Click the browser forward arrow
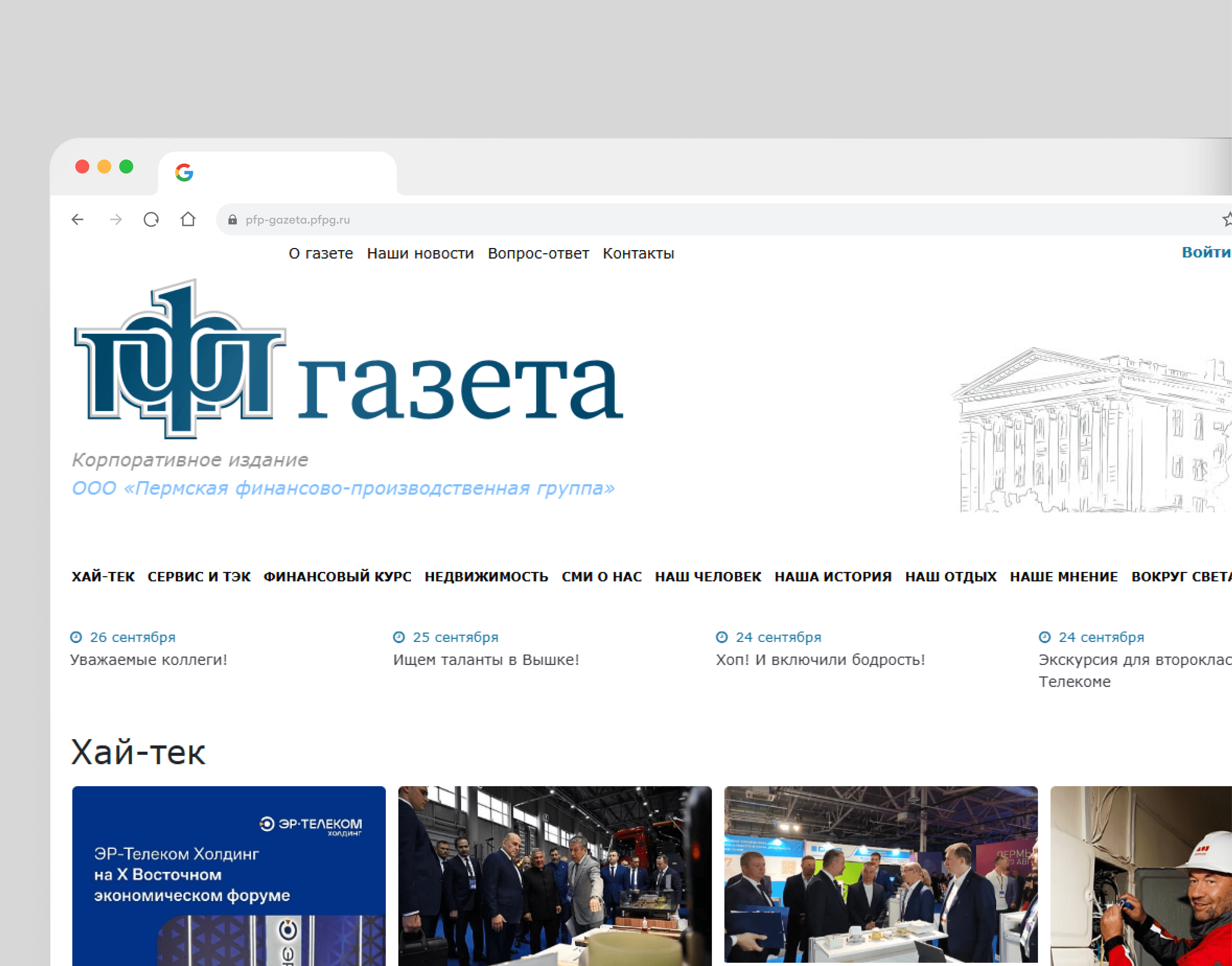 coord(116,219)
